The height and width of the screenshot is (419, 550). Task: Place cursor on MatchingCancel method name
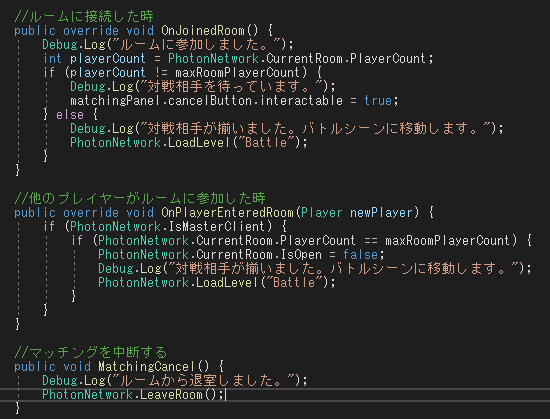click(x=147, y=366)
